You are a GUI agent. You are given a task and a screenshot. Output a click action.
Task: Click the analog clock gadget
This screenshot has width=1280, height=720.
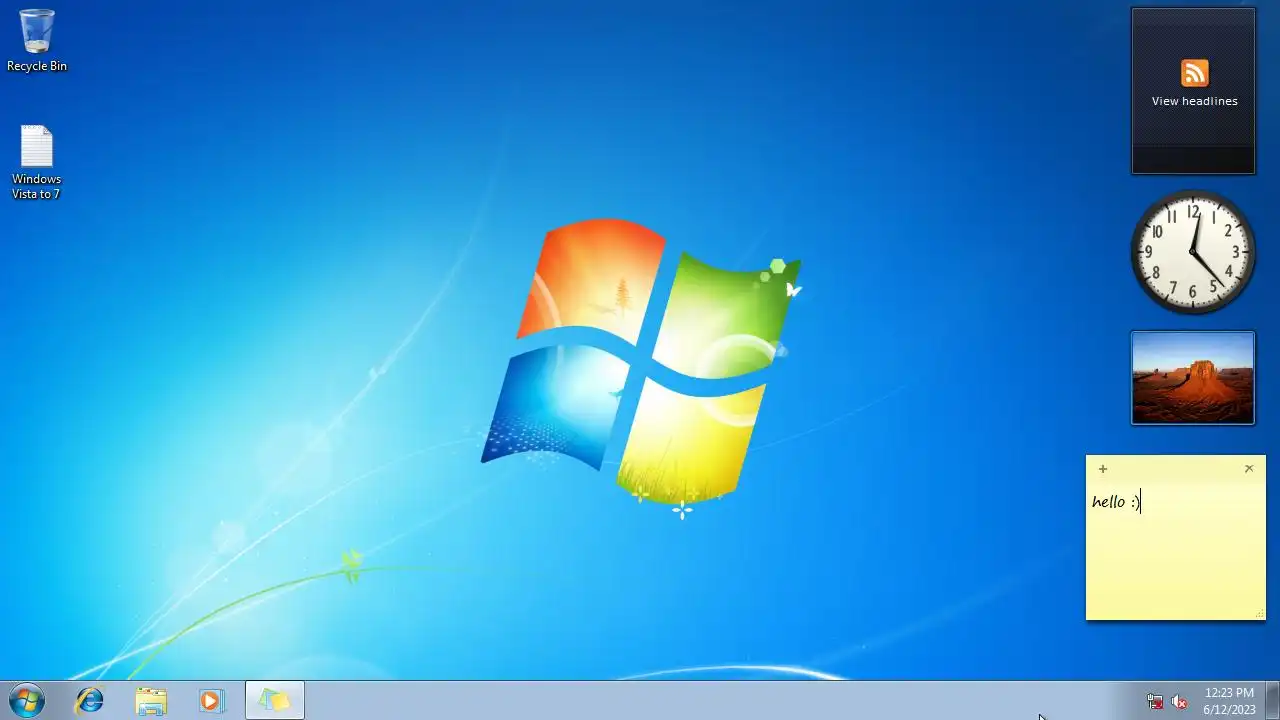pos(1193,252)
